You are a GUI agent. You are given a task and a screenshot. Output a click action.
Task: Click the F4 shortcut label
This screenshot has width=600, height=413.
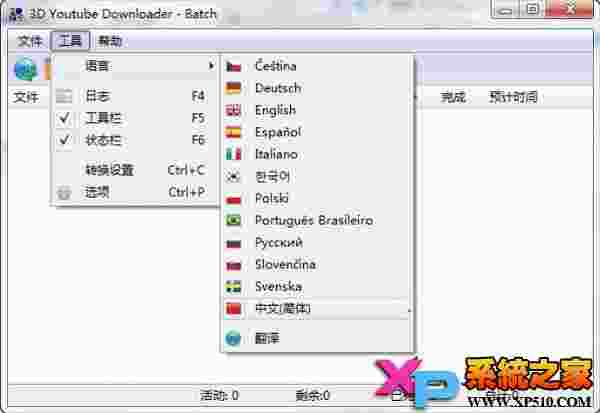tap(198, 96)
